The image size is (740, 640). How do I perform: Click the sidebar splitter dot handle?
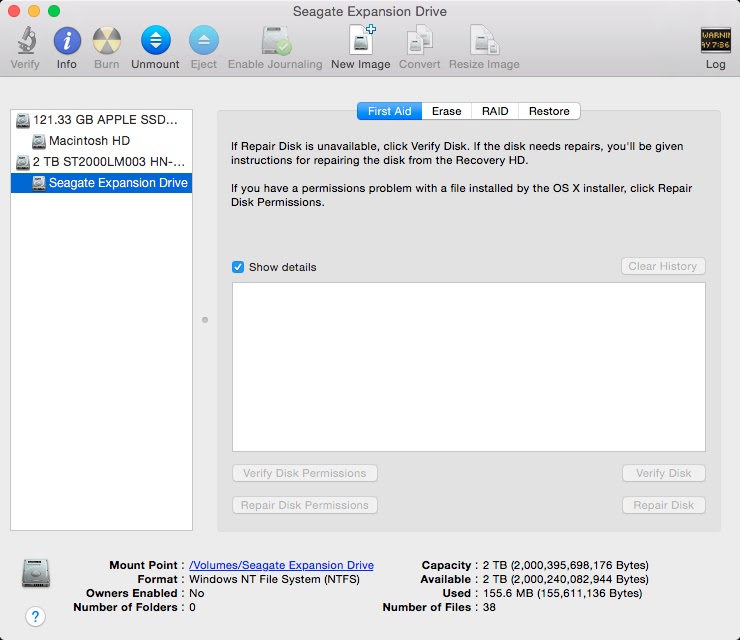click(205, 320)
